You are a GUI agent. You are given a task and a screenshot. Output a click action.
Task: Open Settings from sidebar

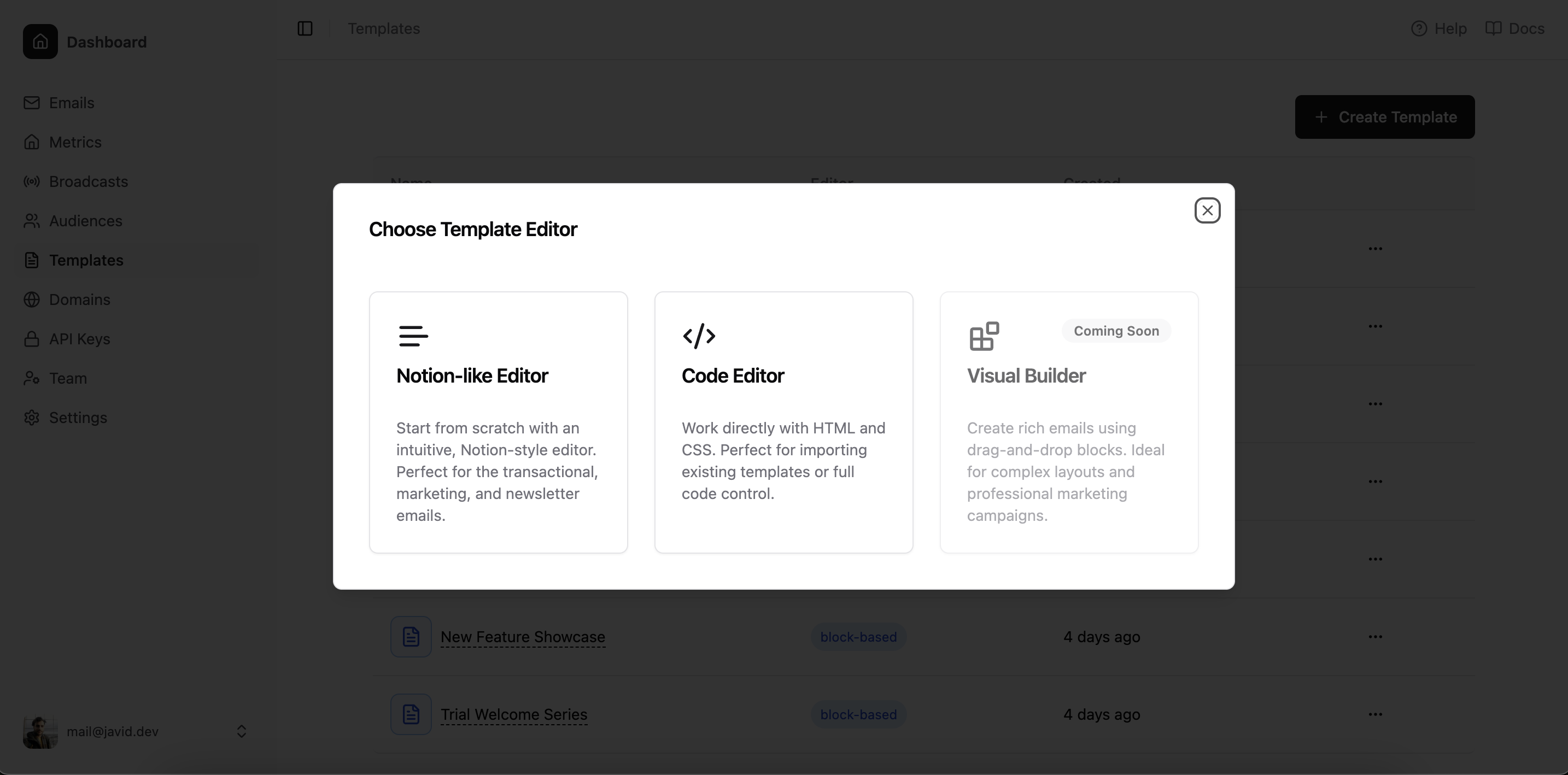[x=78, y=418]
